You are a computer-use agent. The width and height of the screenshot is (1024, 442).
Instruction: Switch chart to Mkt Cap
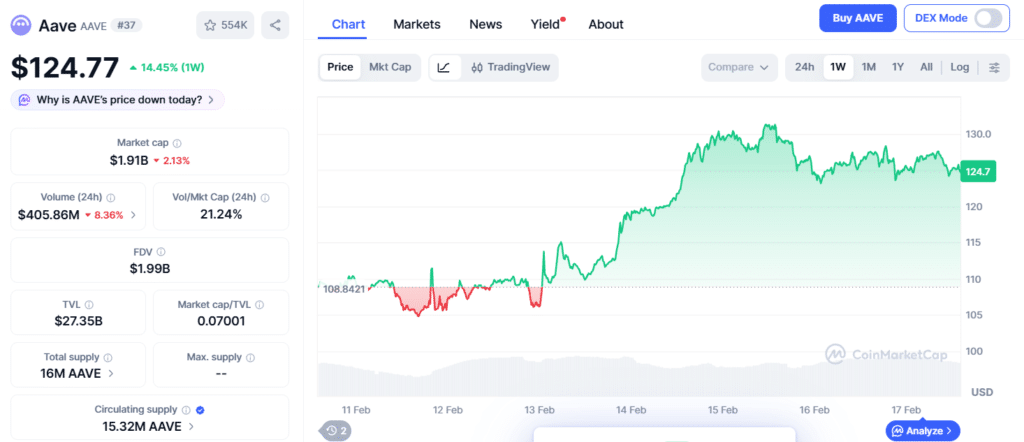[x=390, y=67]
